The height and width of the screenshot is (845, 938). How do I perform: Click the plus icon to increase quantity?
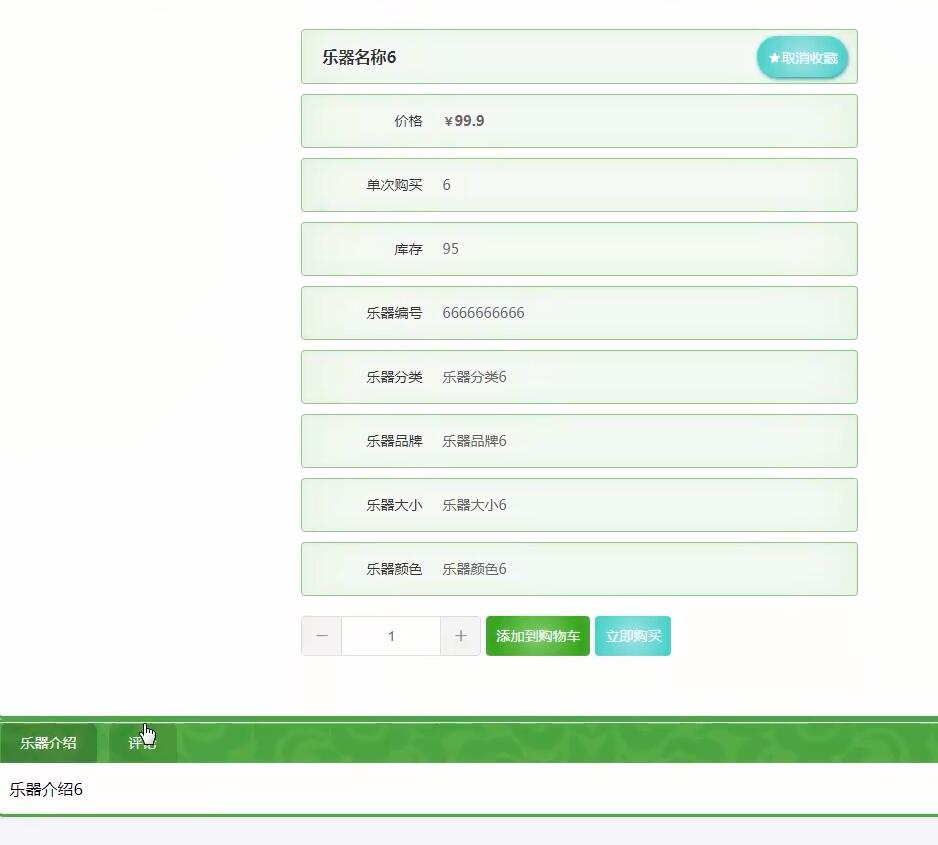pos(460,635)
